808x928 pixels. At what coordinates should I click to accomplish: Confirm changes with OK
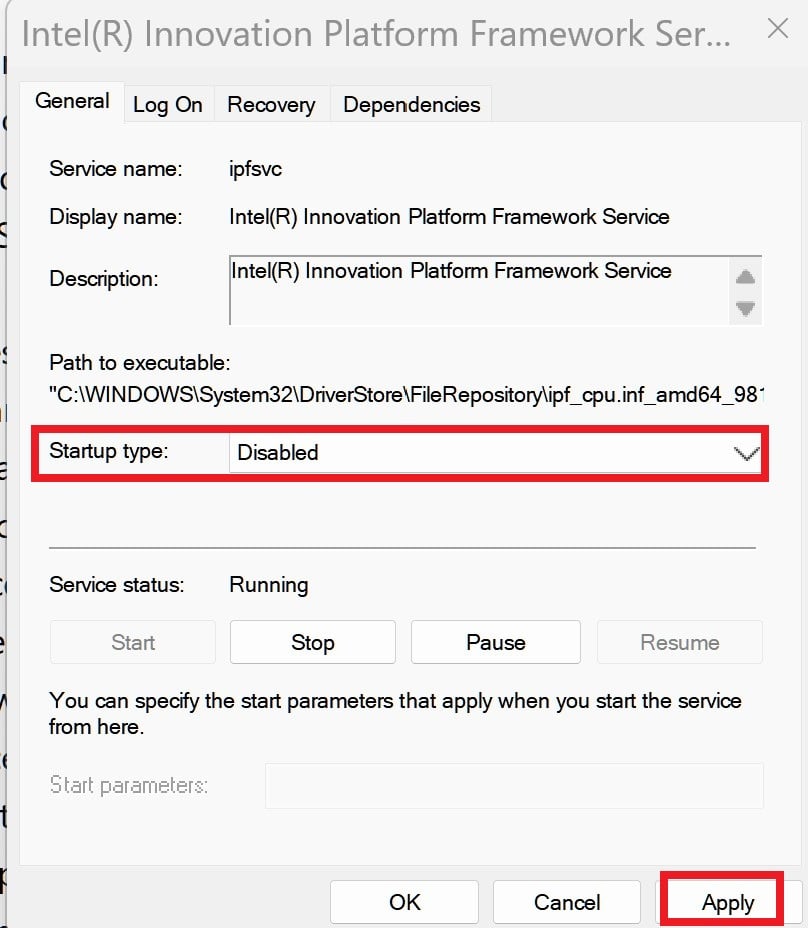coord(405,903)
